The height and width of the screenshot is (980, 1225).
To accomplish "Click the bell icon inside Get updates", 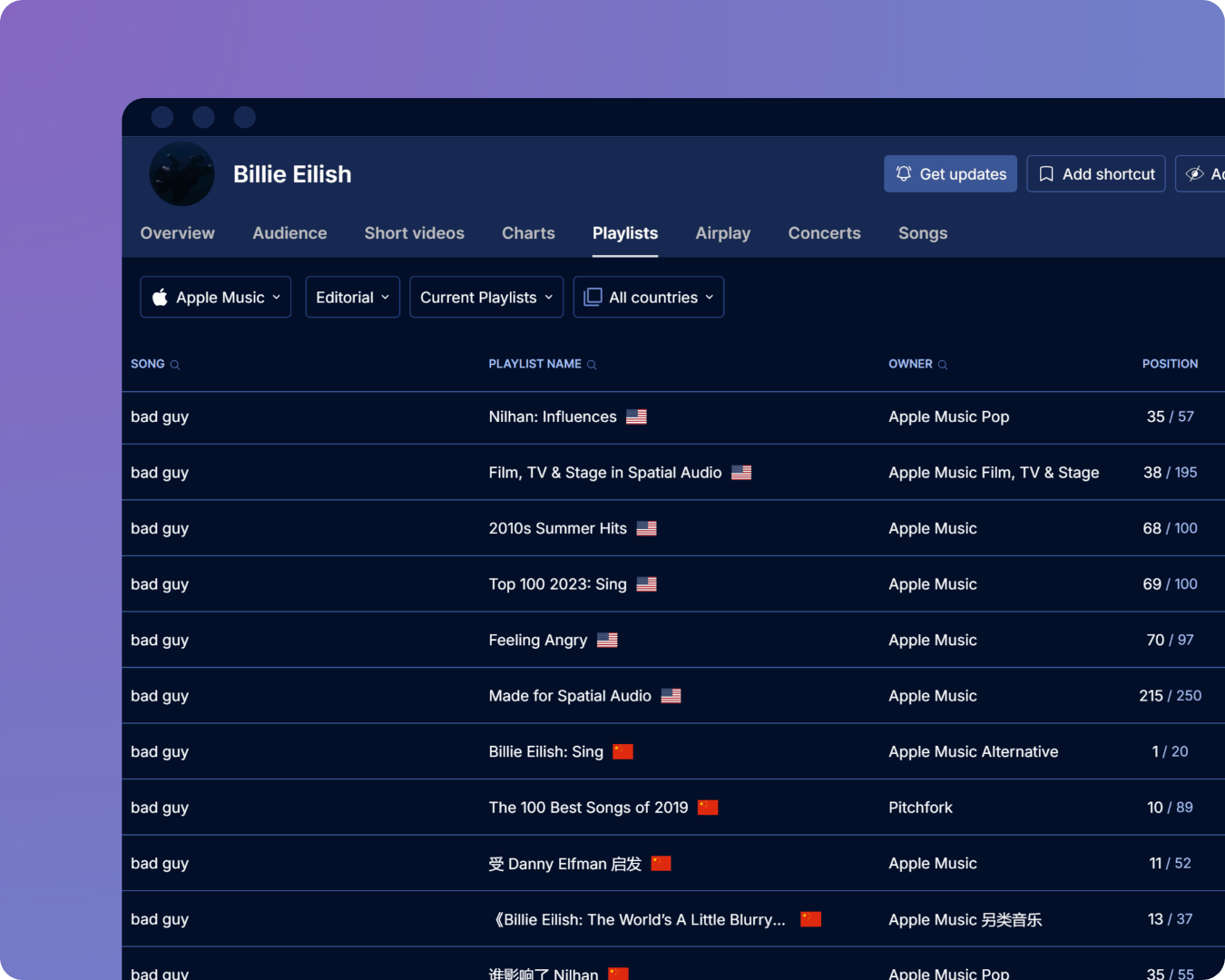I will [x=903, y=173].
